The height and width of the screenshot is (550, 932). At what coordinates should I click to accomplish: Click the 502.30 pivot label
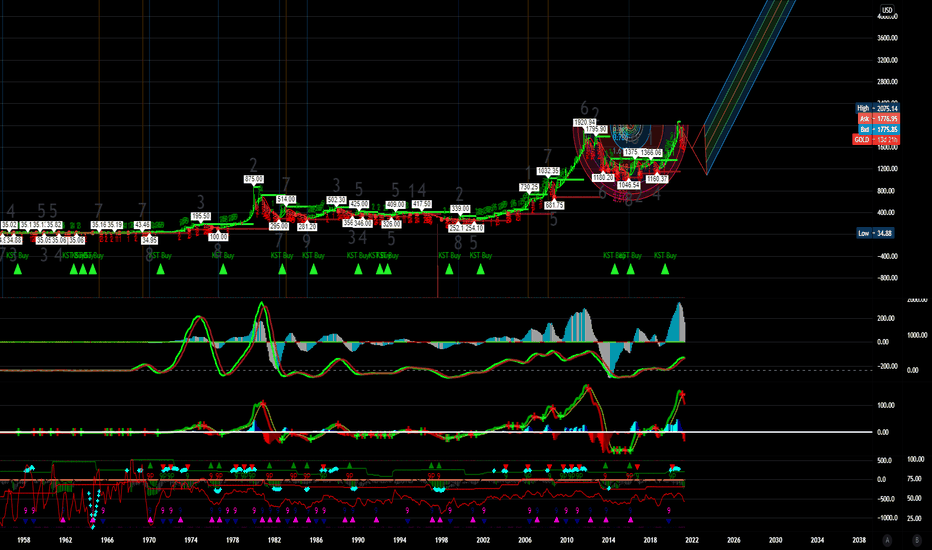tap(336, 200)
